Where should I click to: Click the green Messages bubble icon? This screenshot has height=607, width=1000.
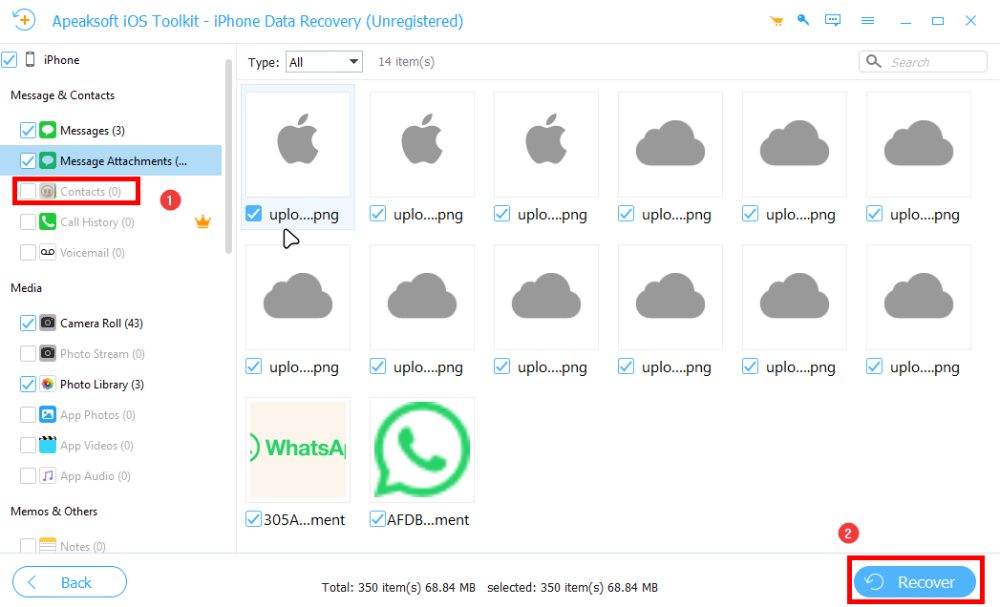click(47, 130)
